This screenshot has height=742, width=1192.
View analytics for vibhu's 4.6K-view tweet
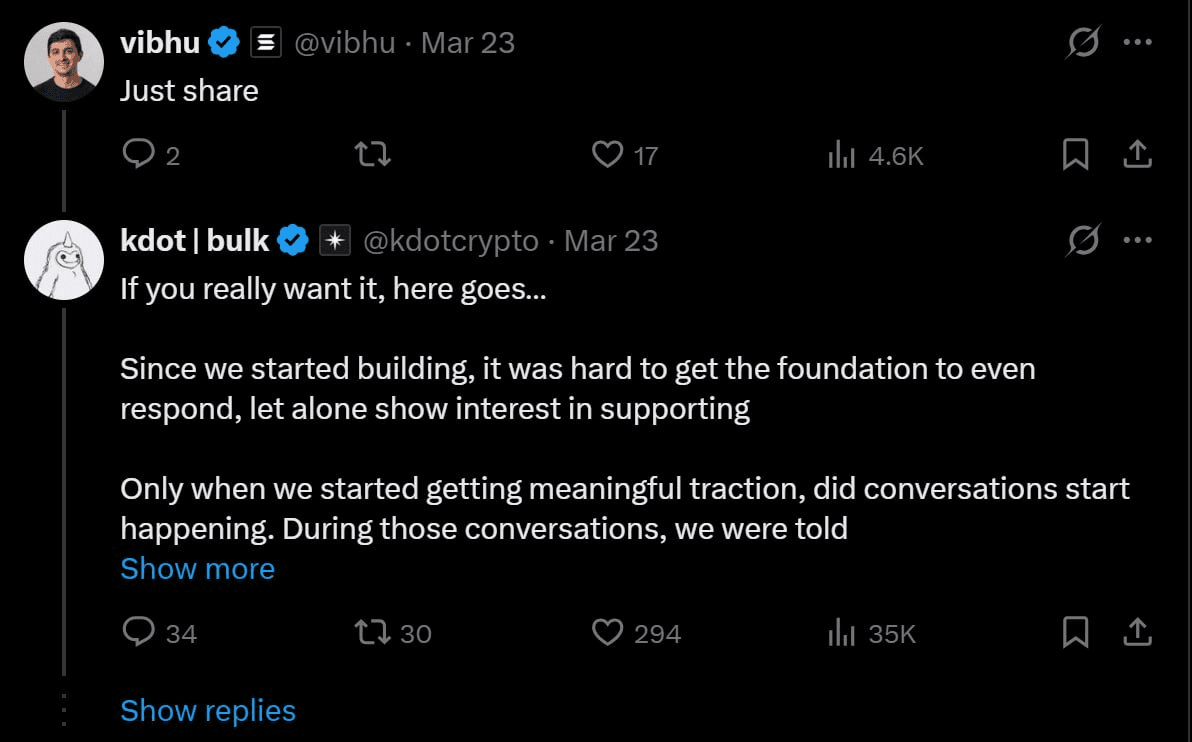(x=841, y=155)
